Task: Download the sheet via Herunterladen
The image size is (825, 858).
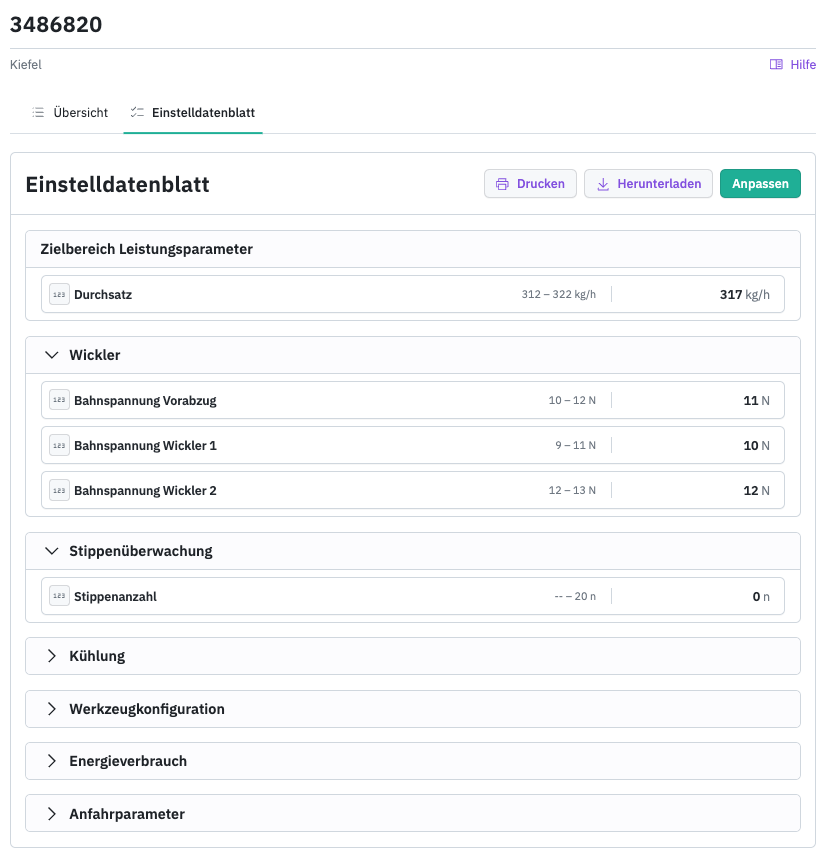Action: [x=648, y=184]
